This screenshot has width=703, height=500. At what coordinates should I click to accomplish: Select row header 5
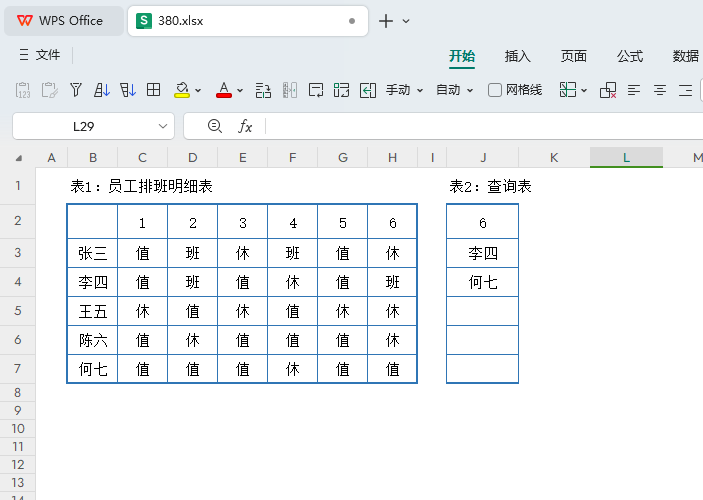click(x=17, y=311)
